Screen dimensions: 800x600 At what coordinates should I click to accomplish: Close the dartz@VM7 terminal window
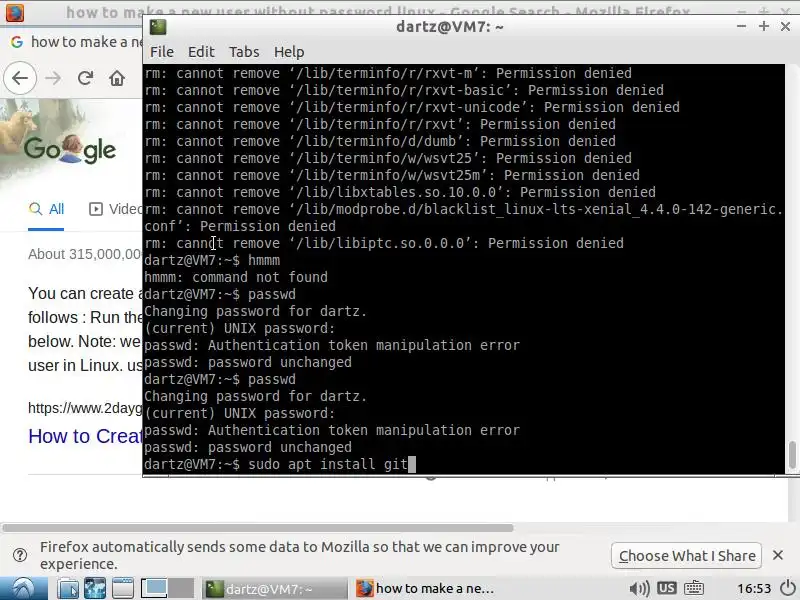(786, 27)
